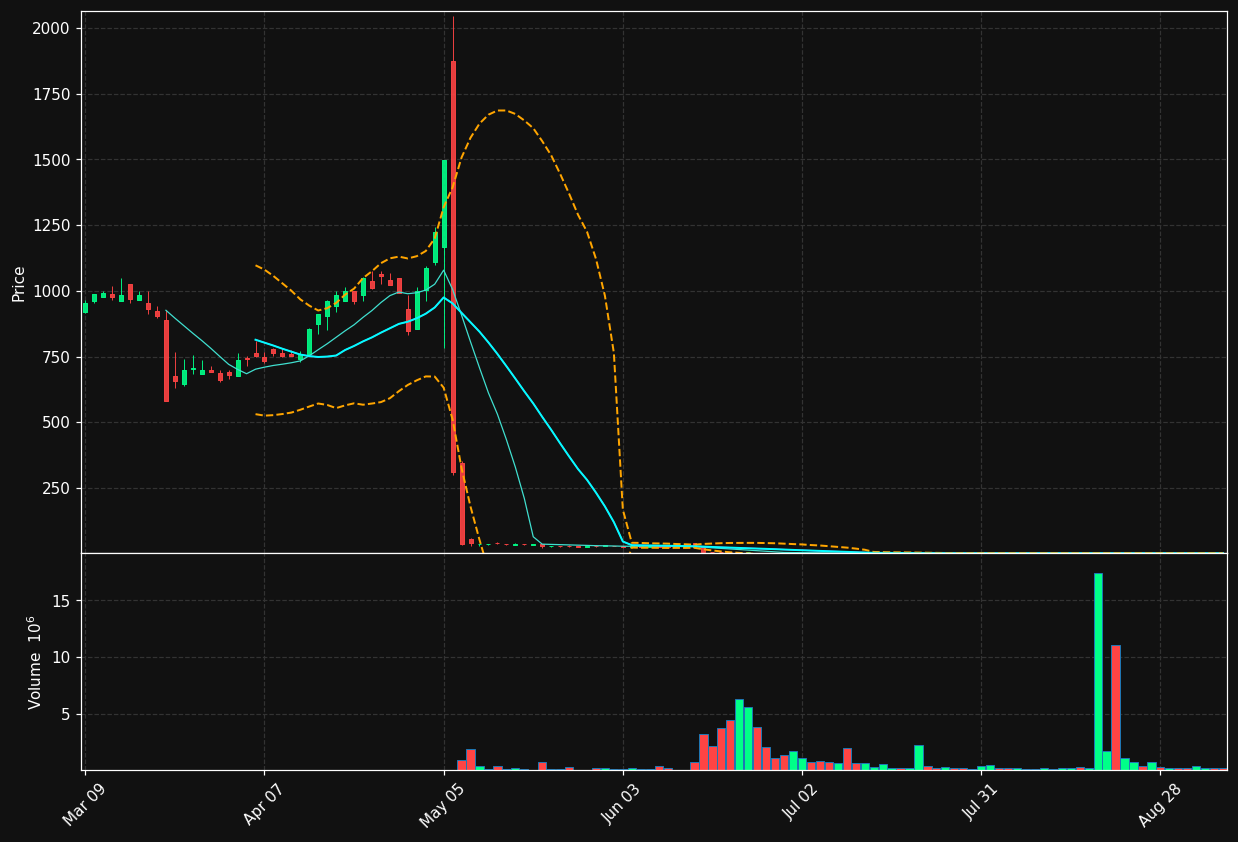Click the tall red volume bar beside the tallest green
This screenshot has height=842, width=1238.
[1116, 707]
